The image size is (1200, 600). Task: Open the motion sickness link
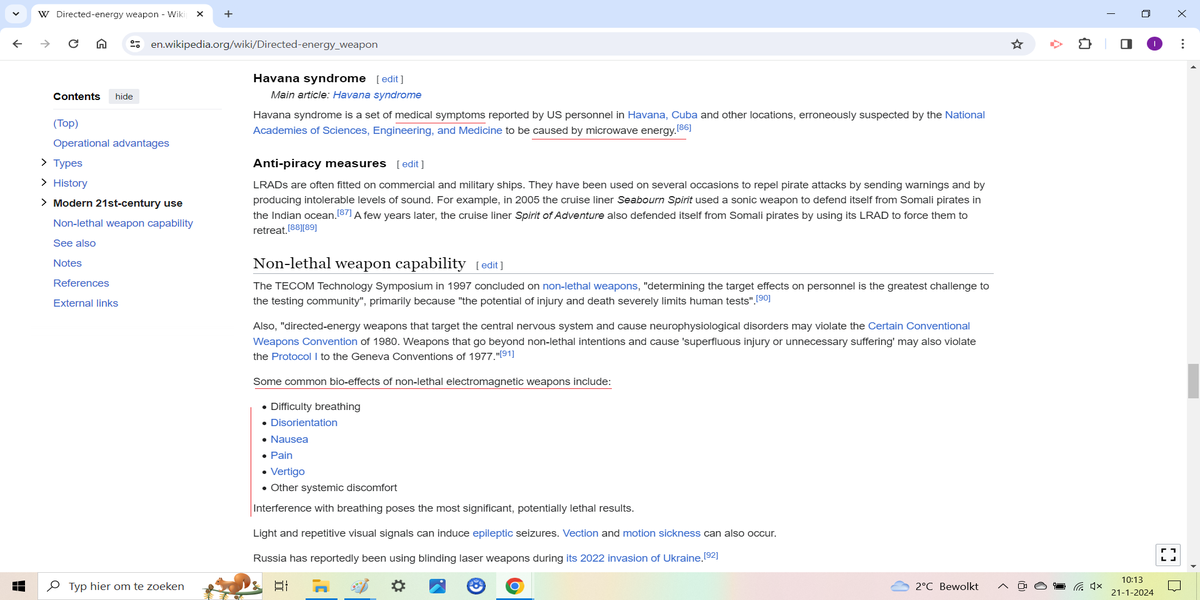point(662,534)
